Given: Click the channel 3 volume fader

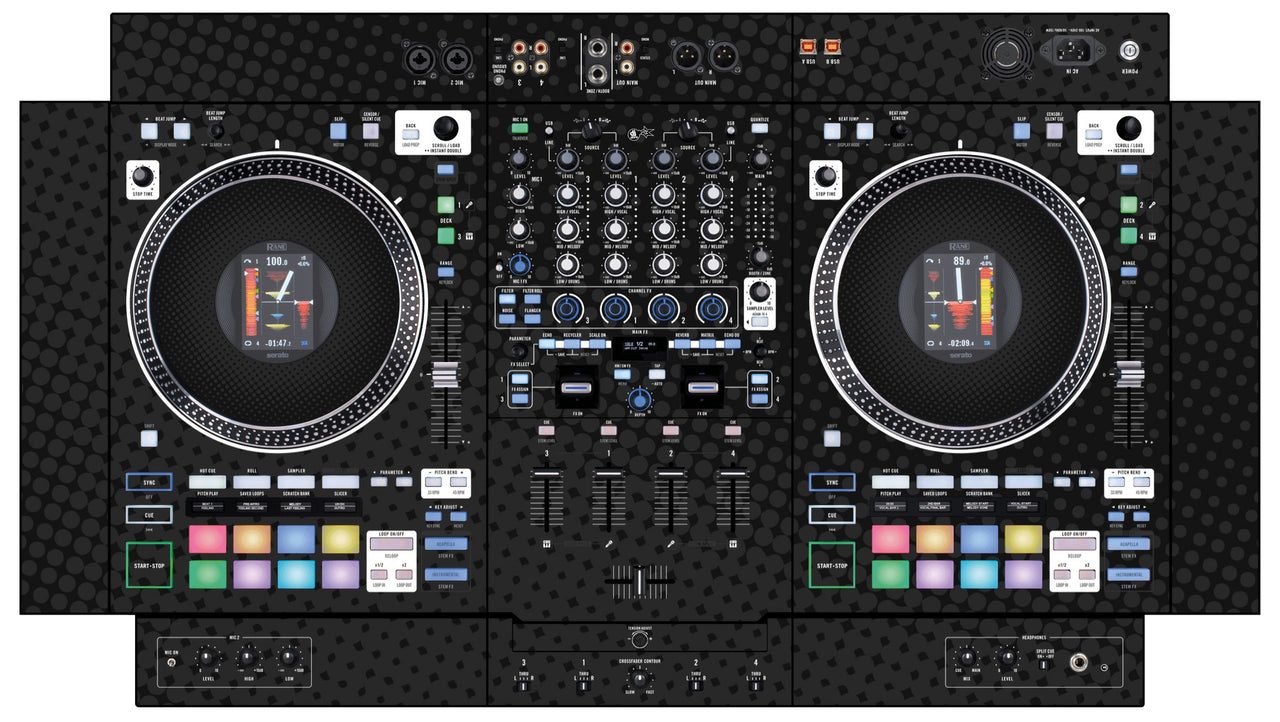Looking at the screenshot, I should coord(546,473).
